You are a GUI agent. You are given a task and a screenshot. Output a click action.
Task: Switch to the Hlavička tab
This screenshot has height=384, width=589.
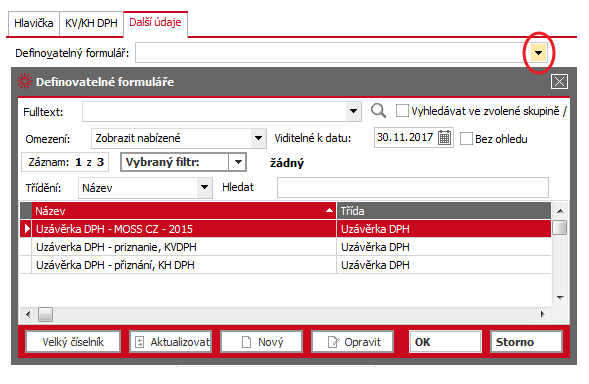pyautogui.click(x=34, y=23)
